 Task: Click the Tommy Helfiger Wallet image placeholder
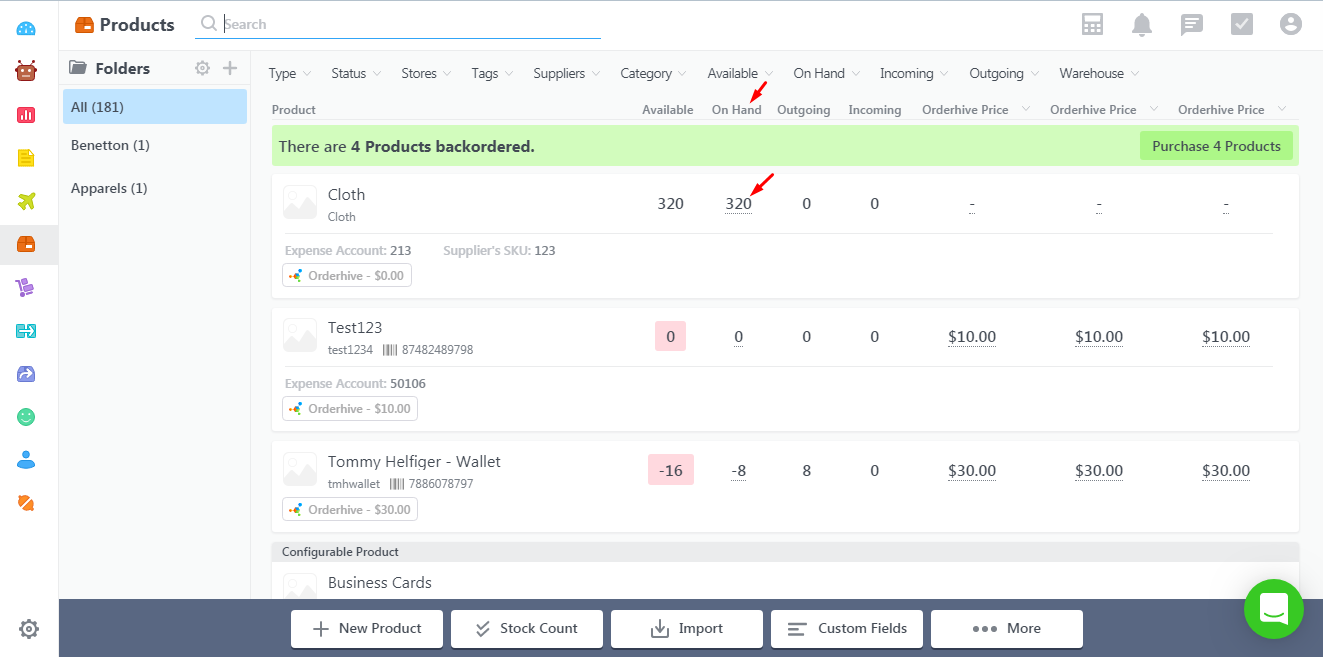coord(300,469)
